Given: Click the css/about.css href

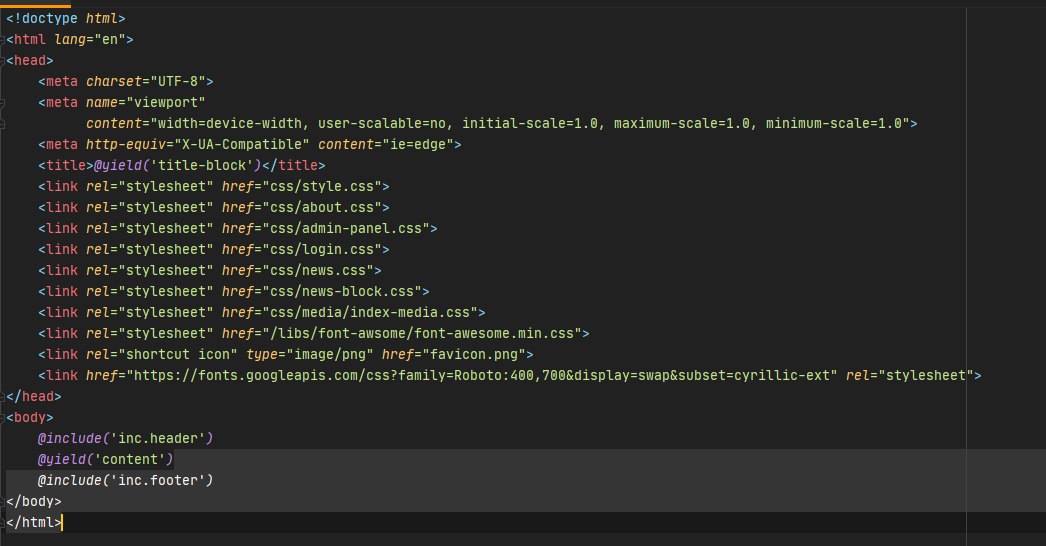Looking at the screenshot, I should click(x=322, y=208).
